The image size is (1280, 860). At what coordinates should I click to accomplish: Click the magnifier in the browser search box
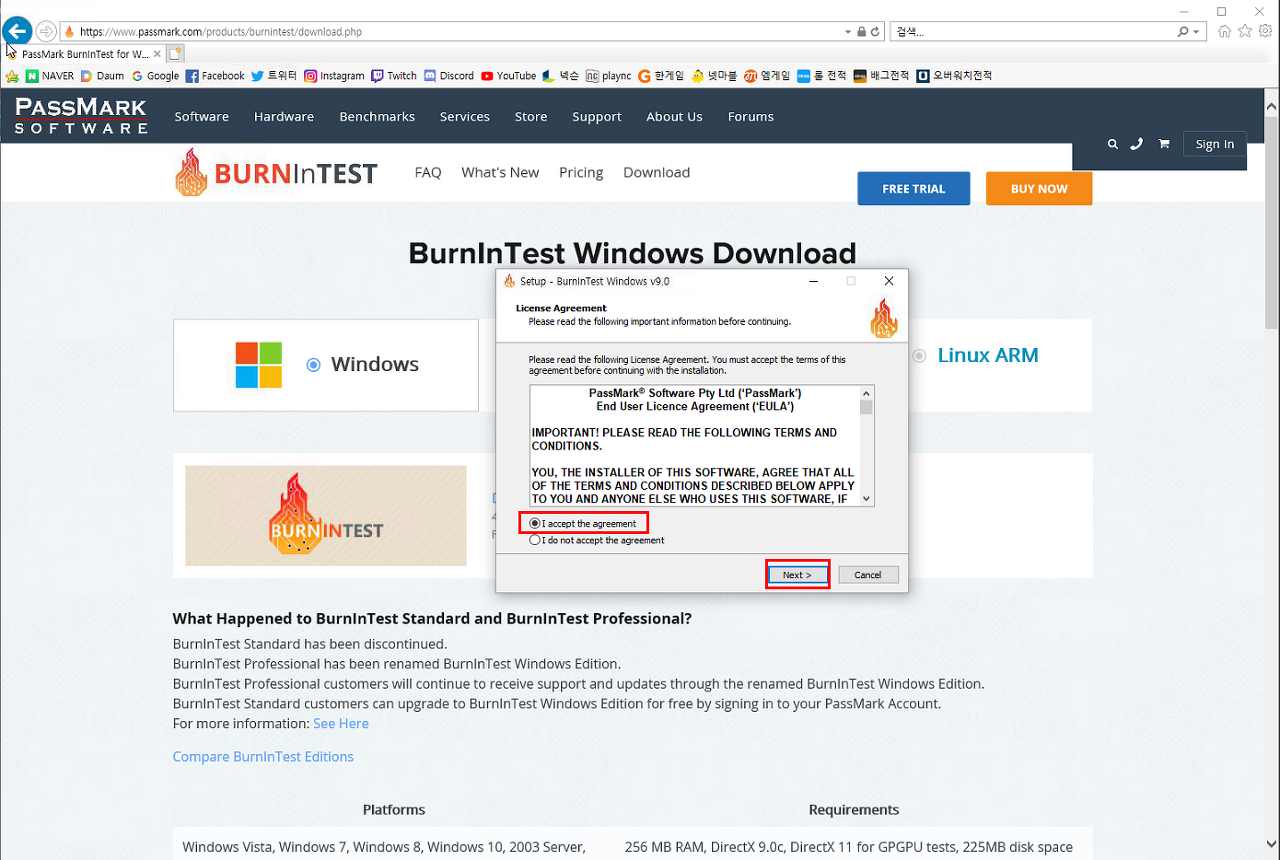pyautogui.click(x=1183, y=32)
